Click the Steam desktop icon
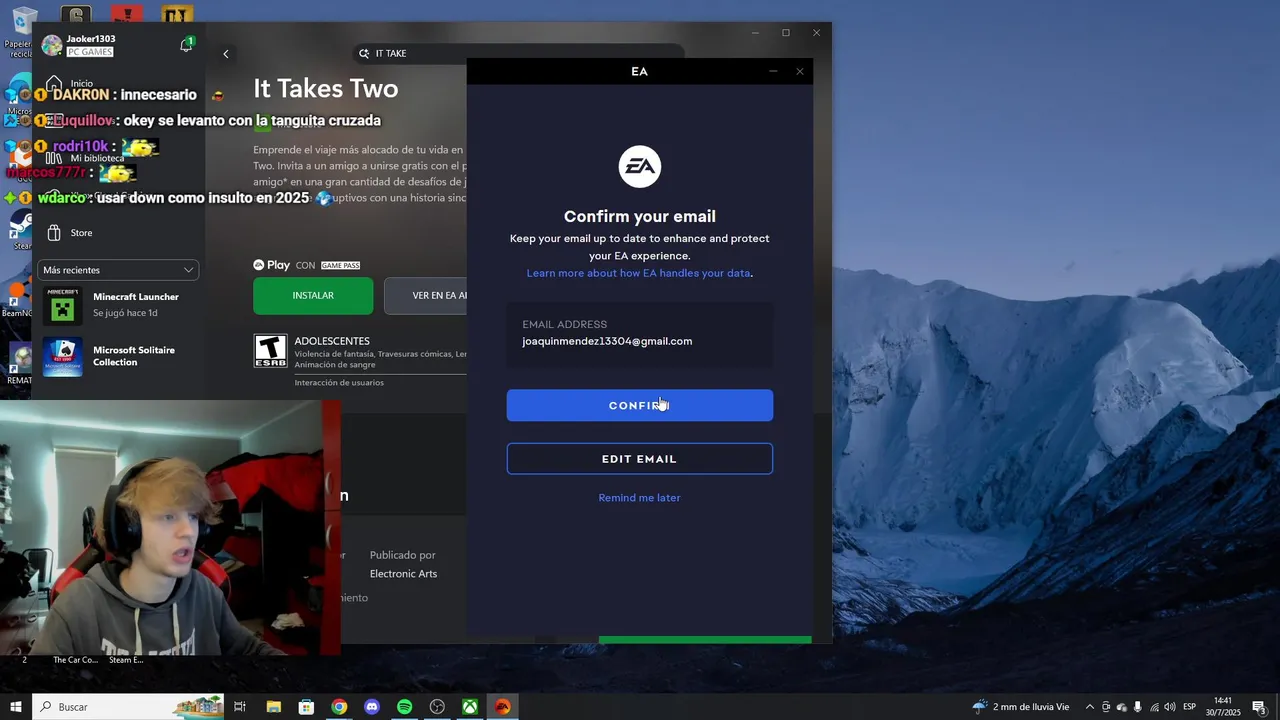Viewport: 1280px width, 720px height. click(18, 230)
